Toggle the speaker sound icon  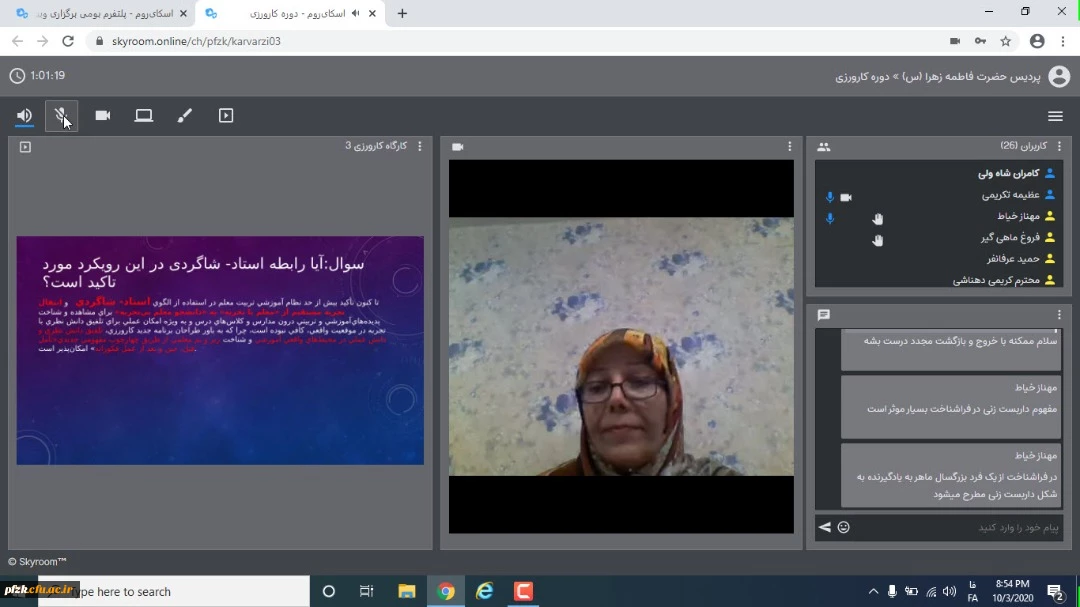click(x=24, y=116)
